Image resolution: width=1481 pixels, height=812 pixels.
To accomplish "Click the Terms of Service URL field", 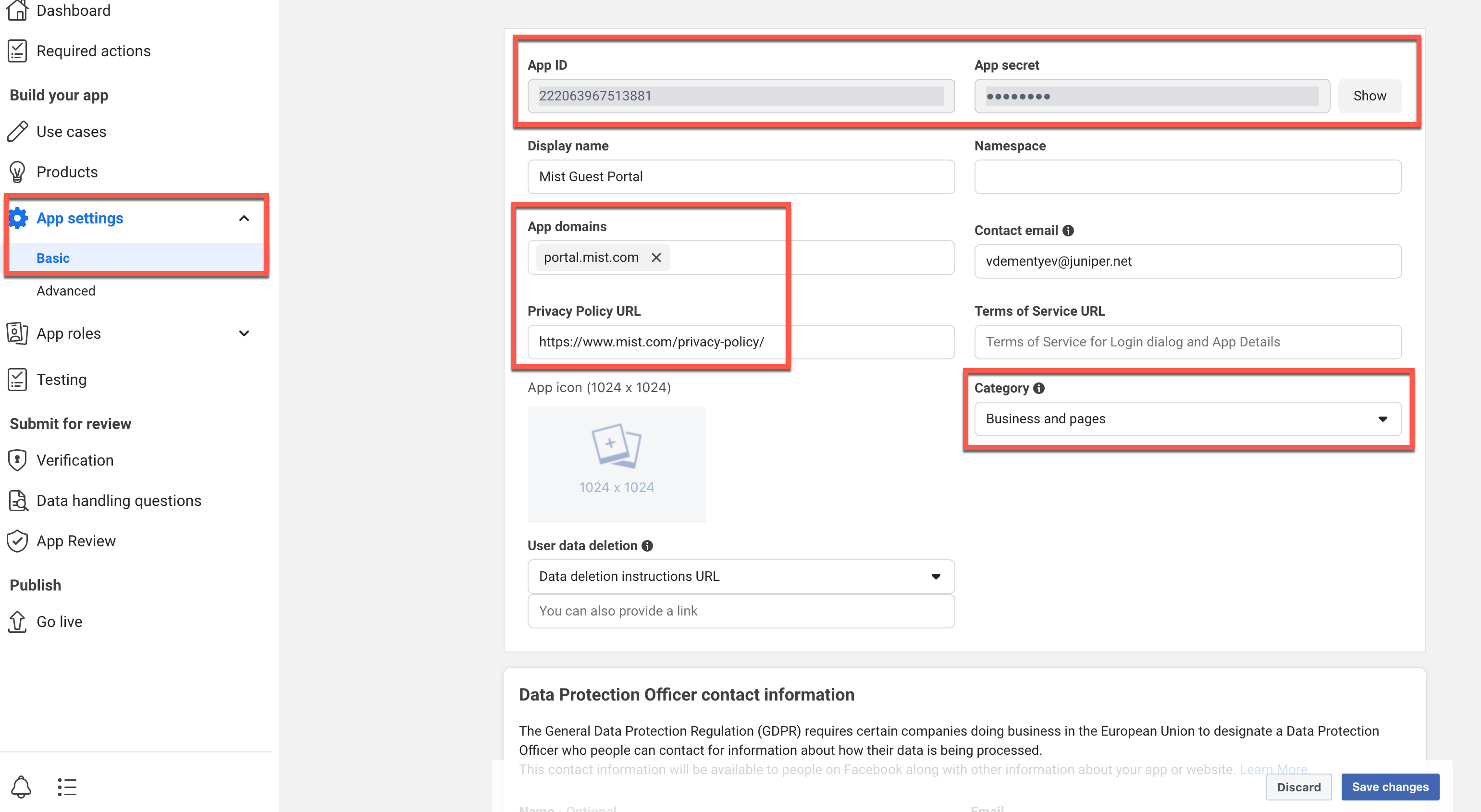I will point(1188,342).
